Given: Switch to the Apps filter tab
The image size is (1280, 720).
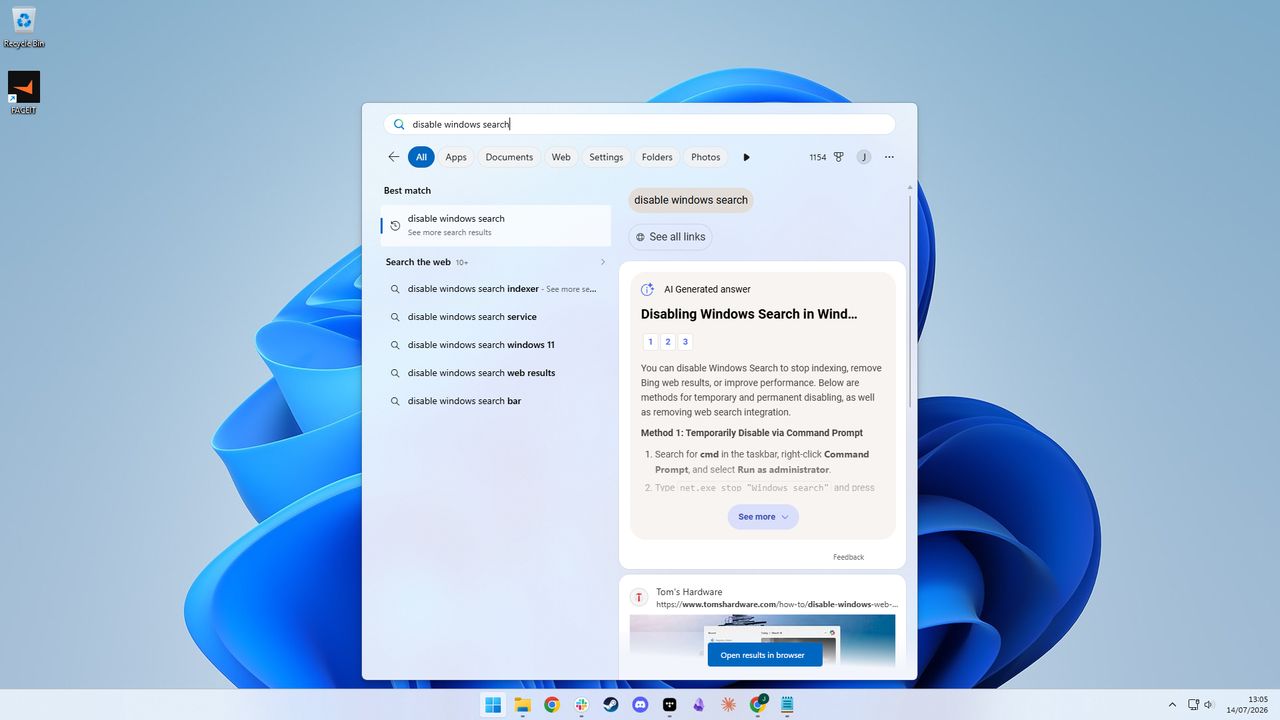Looking at the screenshot, I should (x=456, y=157).
